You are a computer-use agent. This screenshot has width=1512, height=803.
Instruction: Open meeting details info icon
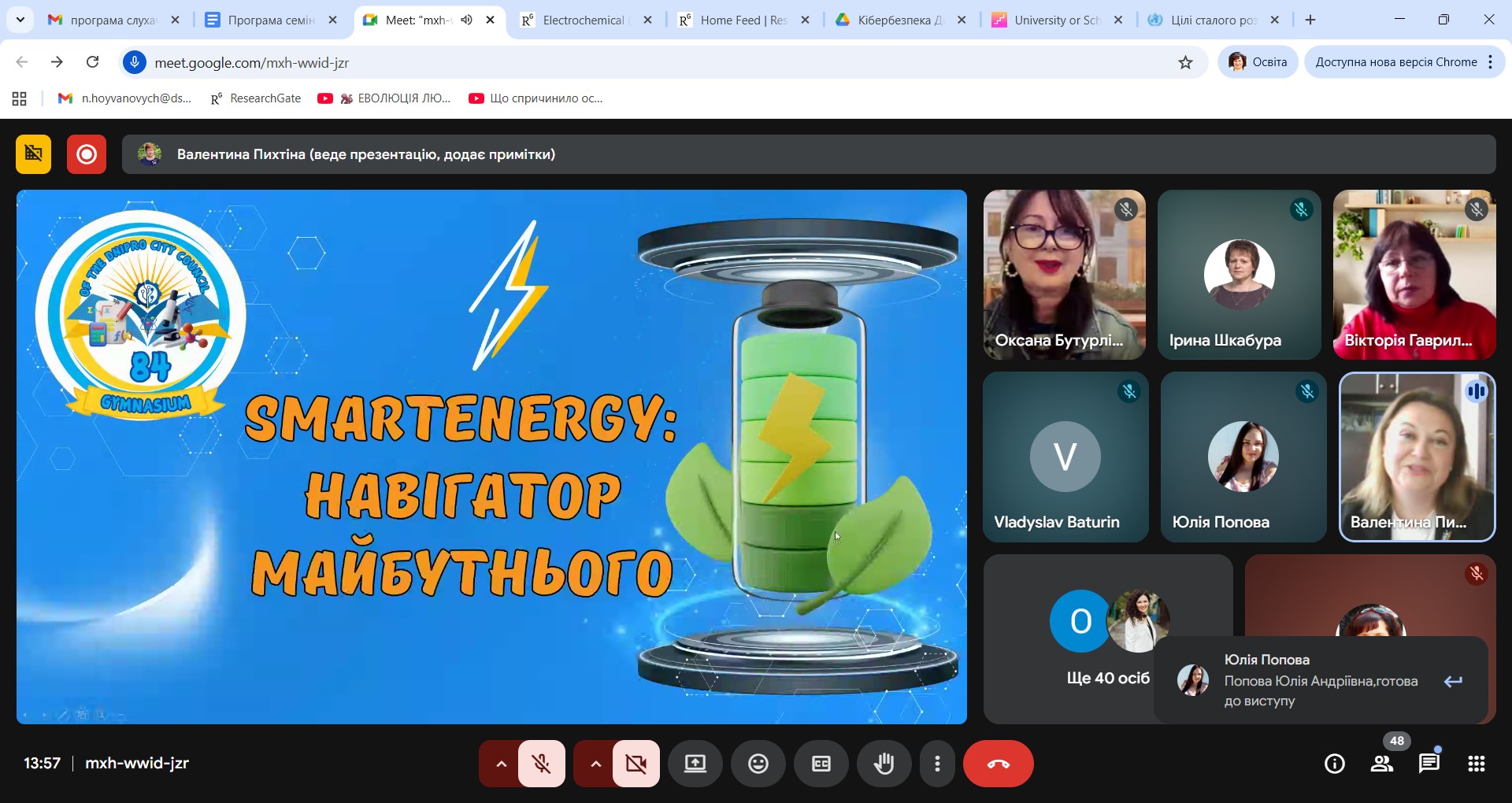pyautogui.click(x=1334, y=764)
